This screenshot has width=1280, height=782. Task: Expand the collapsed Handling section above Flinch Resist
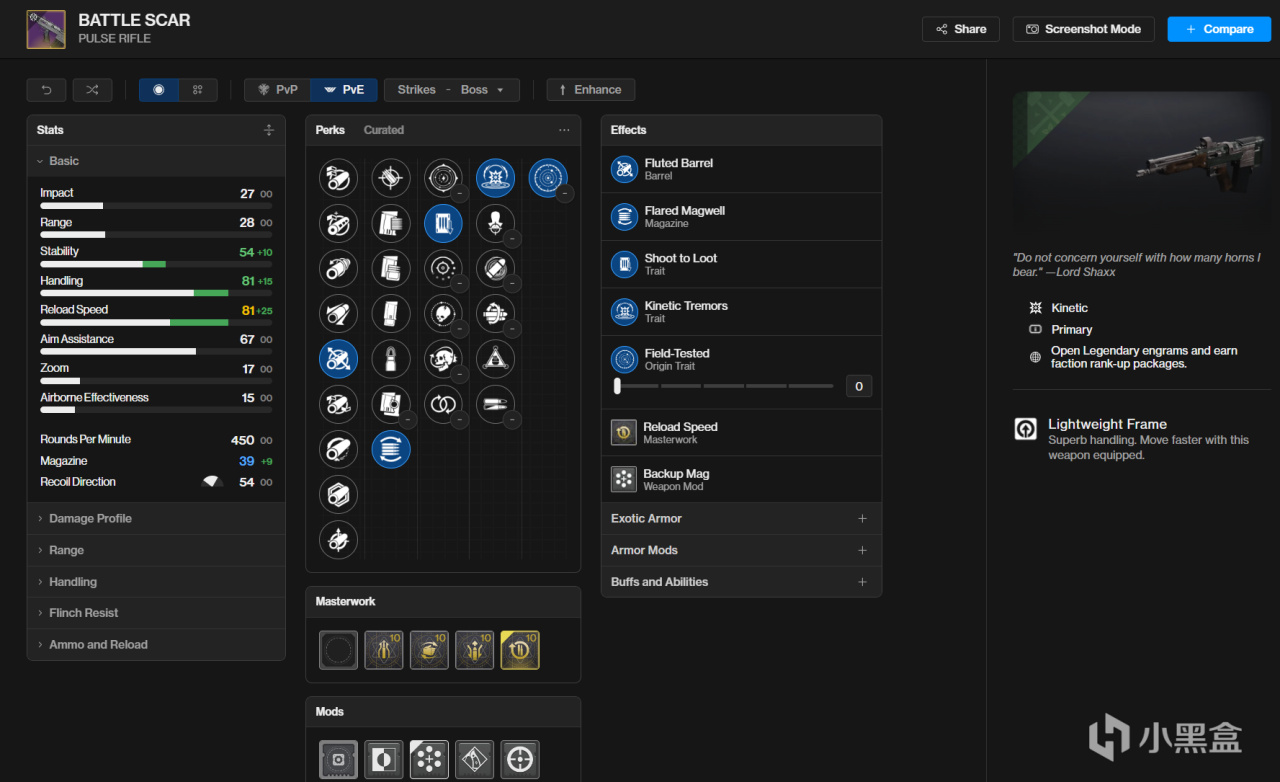pos(156,582)
